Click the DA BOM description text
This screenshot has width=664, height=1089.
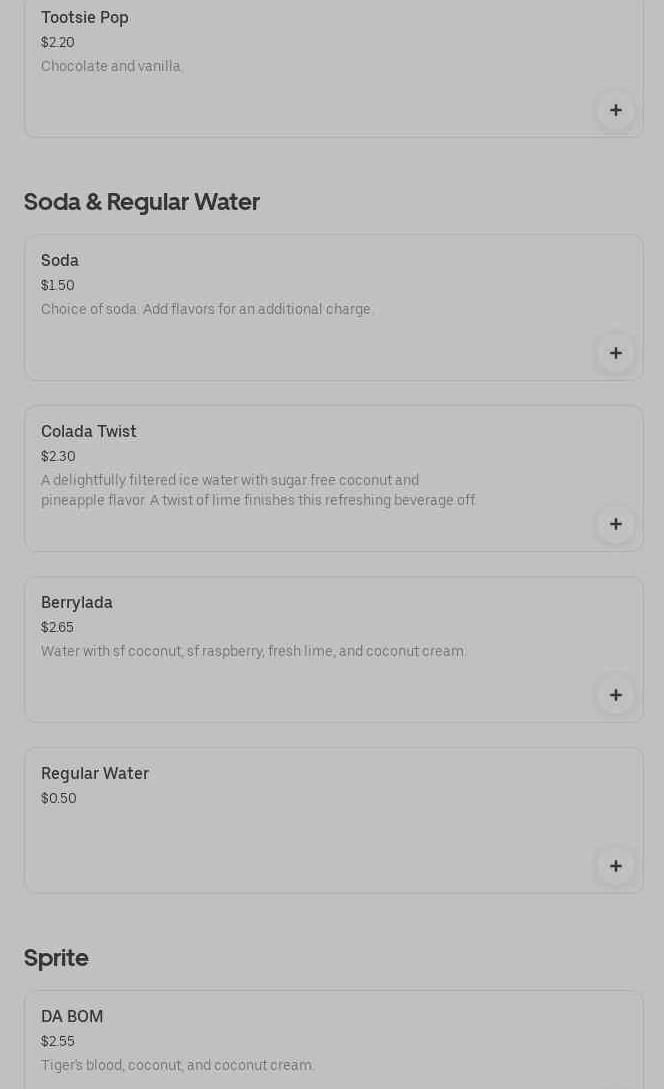click(x=178, y=1066)
